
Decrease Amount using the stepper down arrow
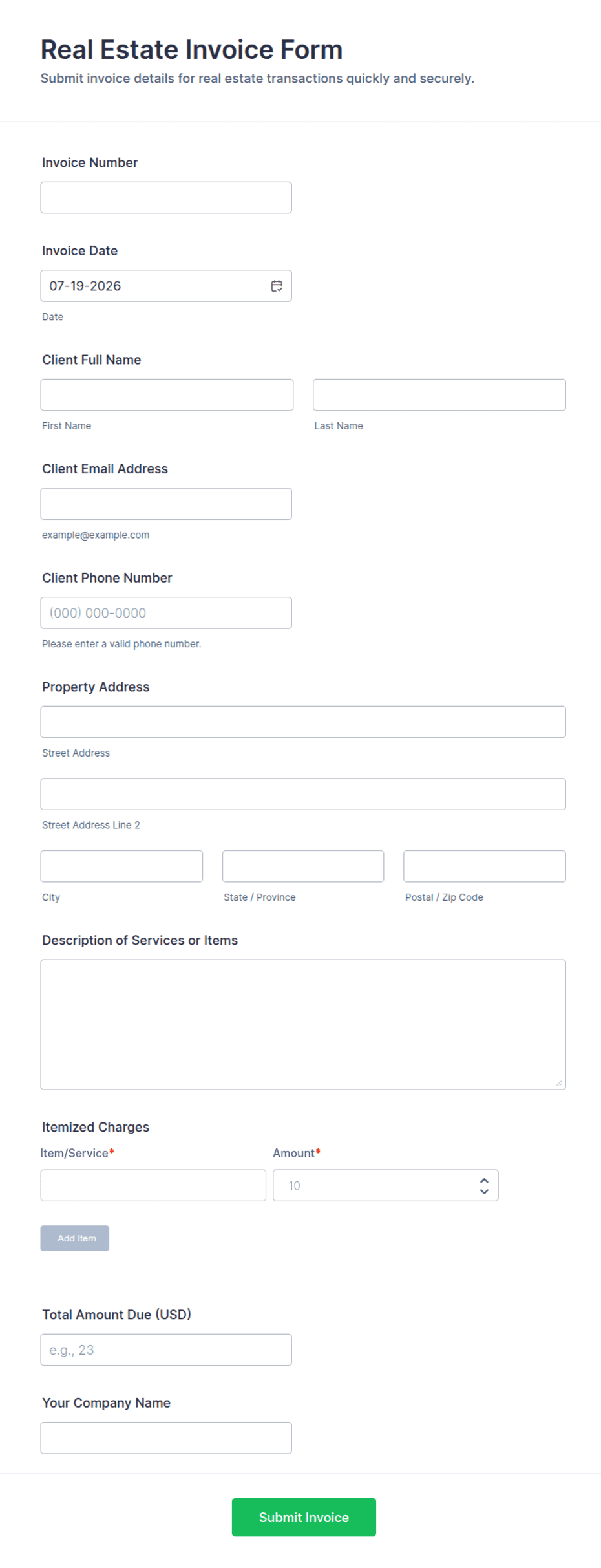pyautogui.click(x=484, y=1191)
